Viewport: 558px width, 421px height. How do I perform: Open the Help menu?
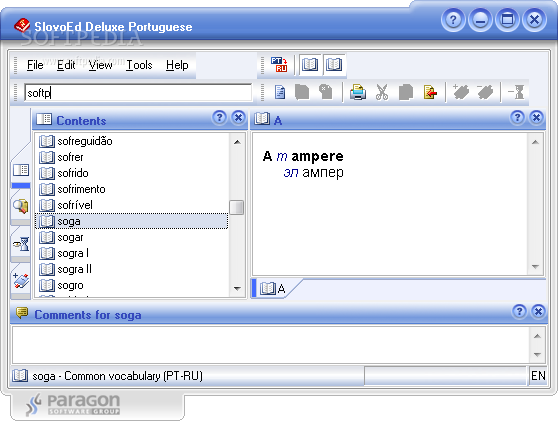coord(177,65)
